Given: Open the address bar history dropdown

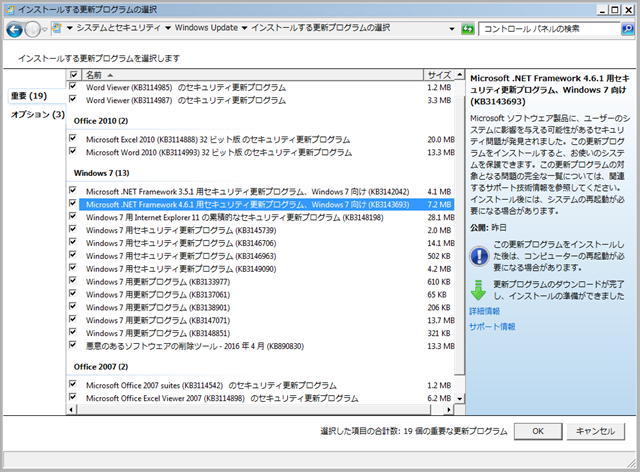Looking at the screenshot, I should (x=452, y=29).
